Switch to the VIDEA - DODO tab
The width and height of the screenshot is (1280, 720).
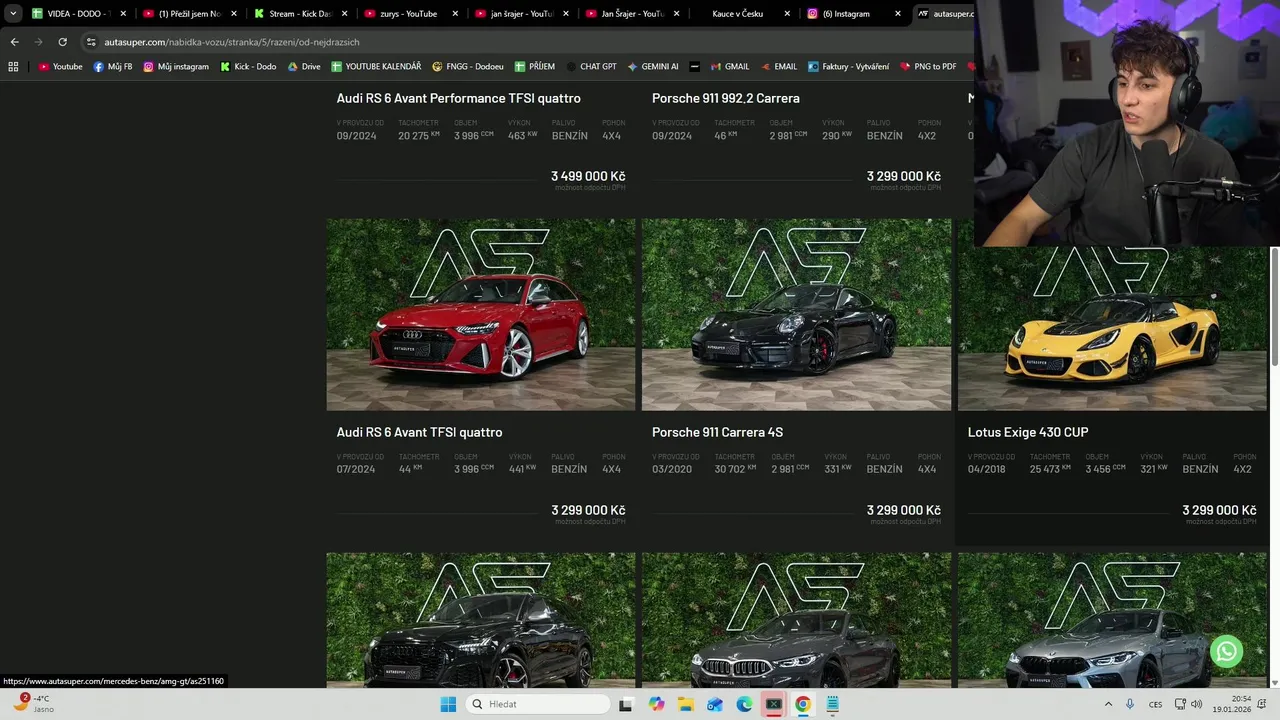(x=78, y=14)
